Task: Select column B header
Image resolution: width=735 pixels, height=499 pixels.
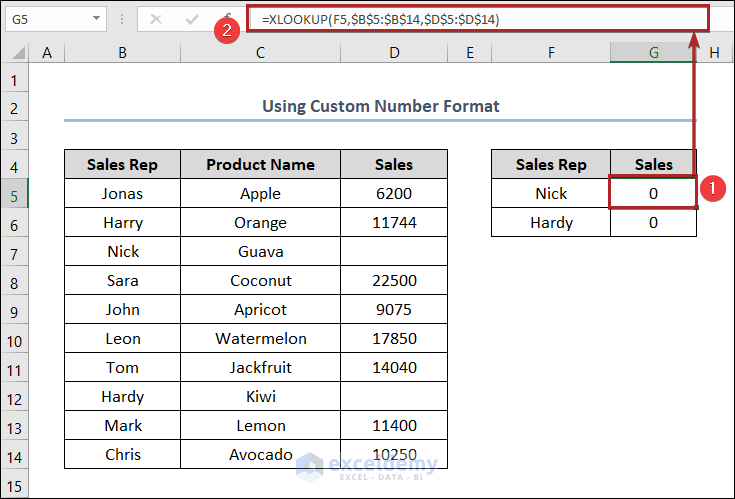Action: [122, 52]
